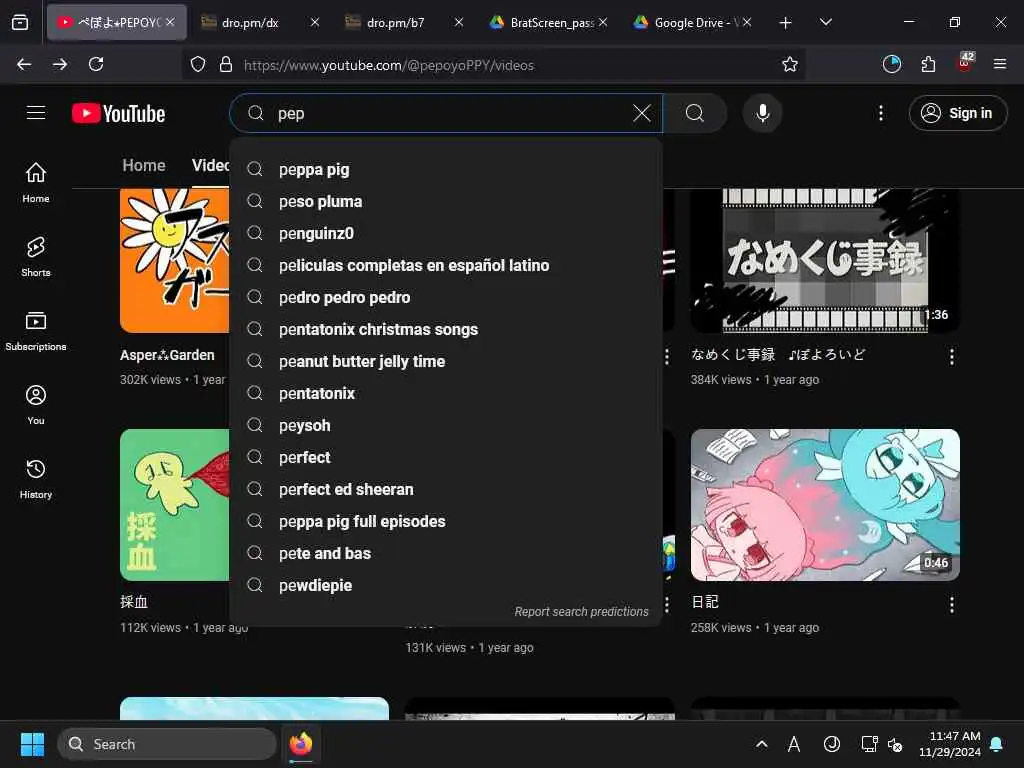Screen dimensions: 1024x768
Task: Open Shorts in the left sidebar
Action: tap(36, 257)
